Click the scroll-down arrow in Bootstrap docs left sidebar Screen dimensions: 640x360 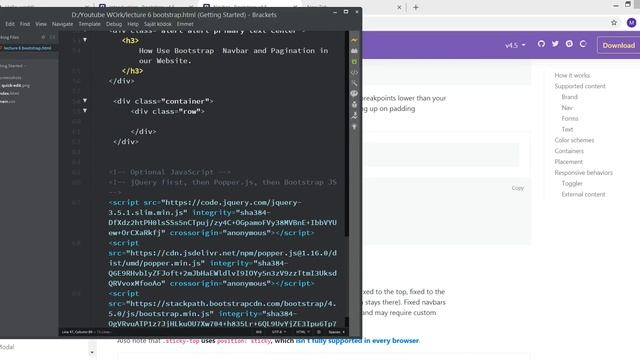[92, 353]
